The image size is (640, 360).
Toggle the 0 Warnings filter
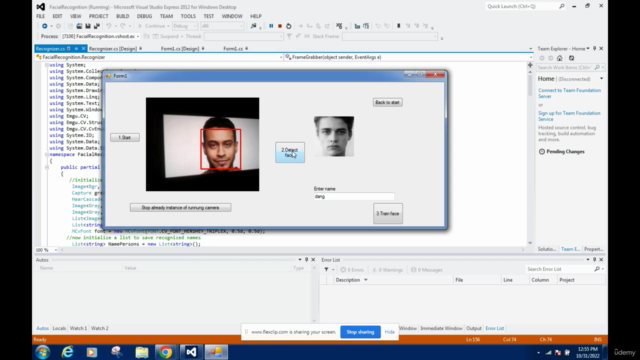(387, 270)
